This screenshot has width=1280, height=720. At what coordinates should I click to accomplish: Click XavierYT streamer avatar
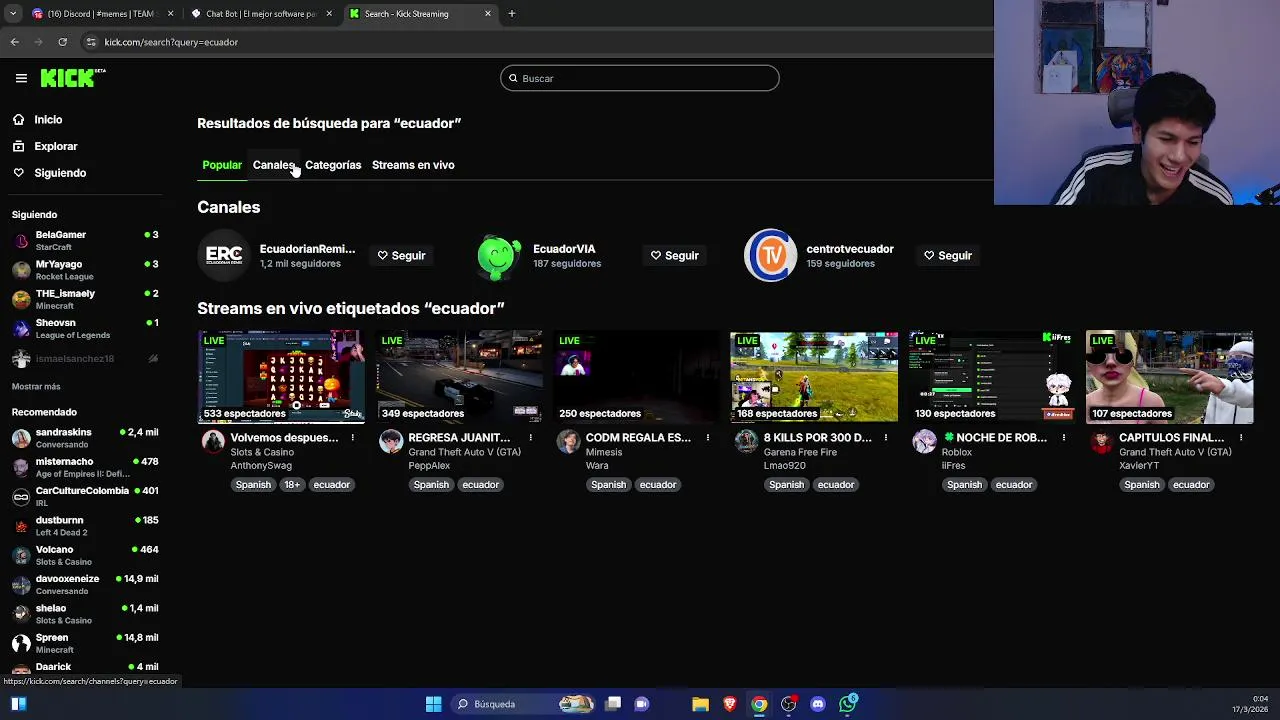pos(1102,442)
